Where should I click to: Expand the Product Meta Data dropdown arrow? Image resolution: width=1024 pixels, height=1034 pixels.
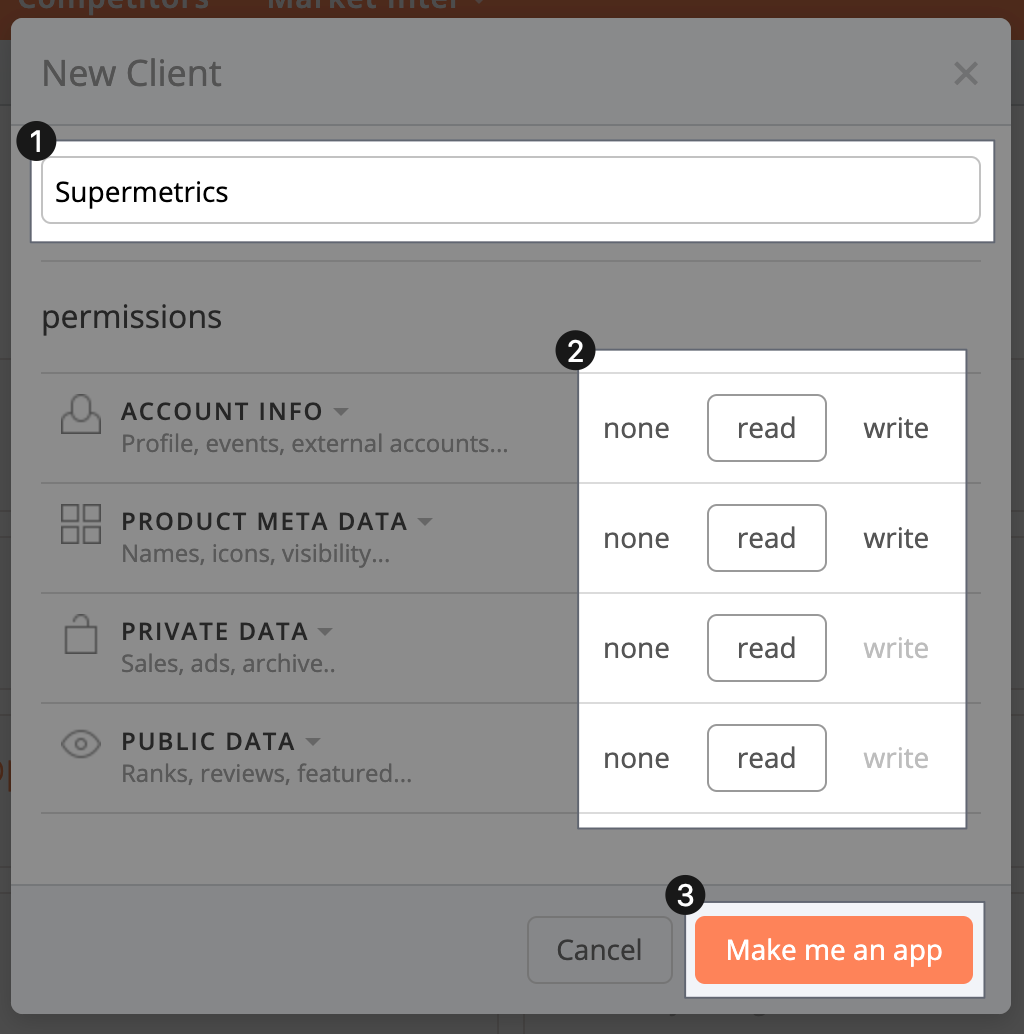(x=425, y=522)
